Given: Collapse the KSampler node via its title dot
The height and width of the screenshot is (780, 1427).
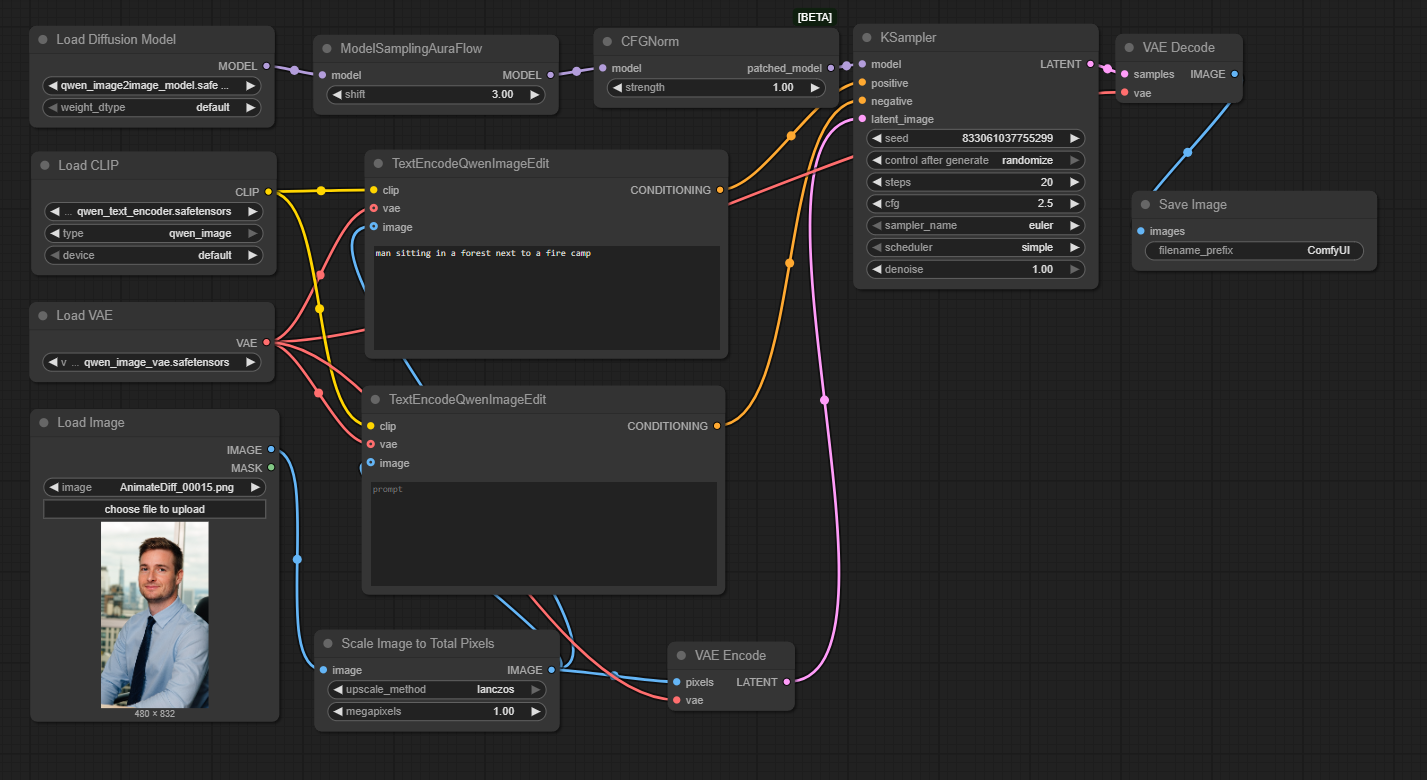Looking at the screenshot, I should point(866,38).
